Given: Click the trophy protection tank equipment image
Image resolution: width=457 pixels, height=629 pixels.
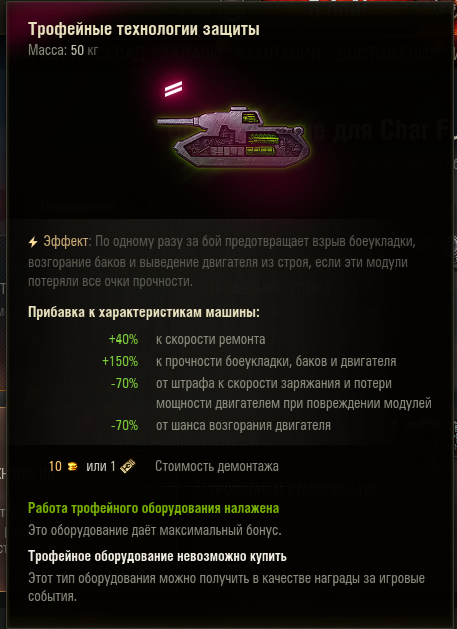Looking at the screenshot, I should (233, 137).
